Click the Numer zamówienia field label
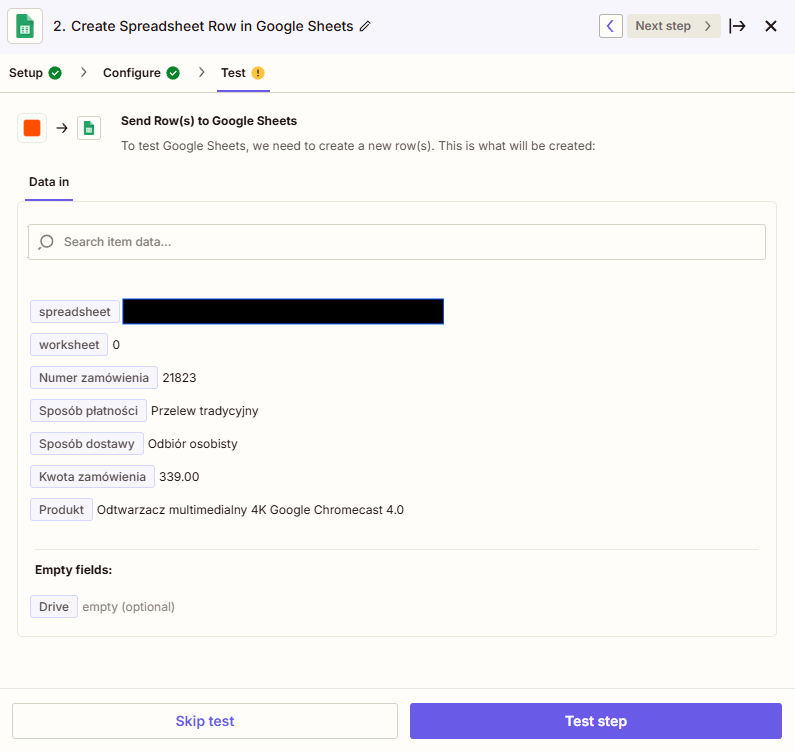 tap(94, 378)
